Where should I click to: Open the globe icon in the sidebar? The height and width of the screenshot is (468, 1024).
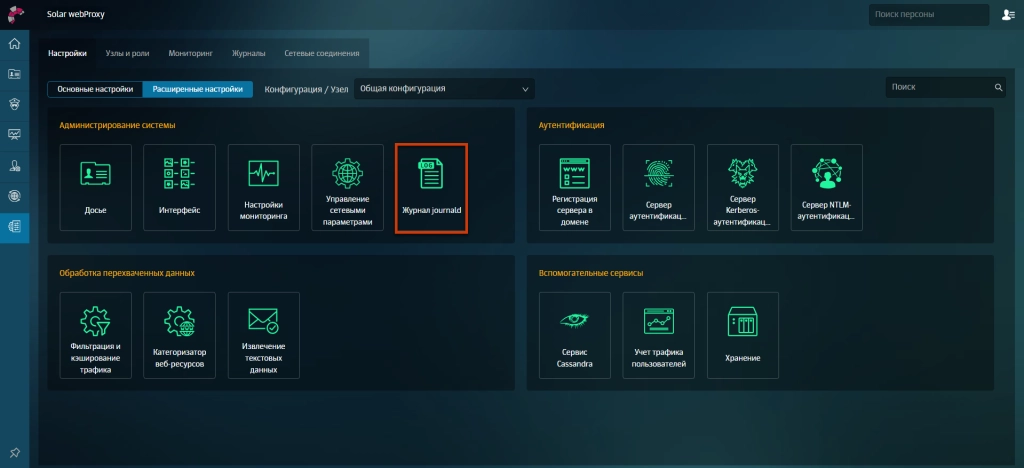pyautogui.click(x=14, y=196)
